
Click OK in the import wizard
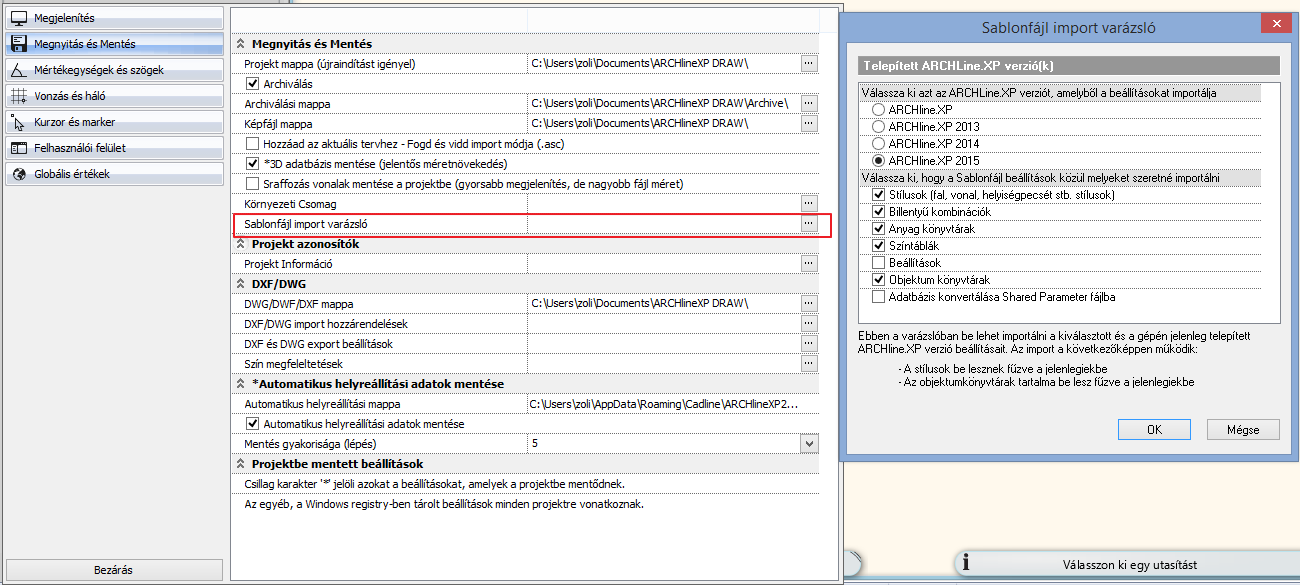[1154, 429]
